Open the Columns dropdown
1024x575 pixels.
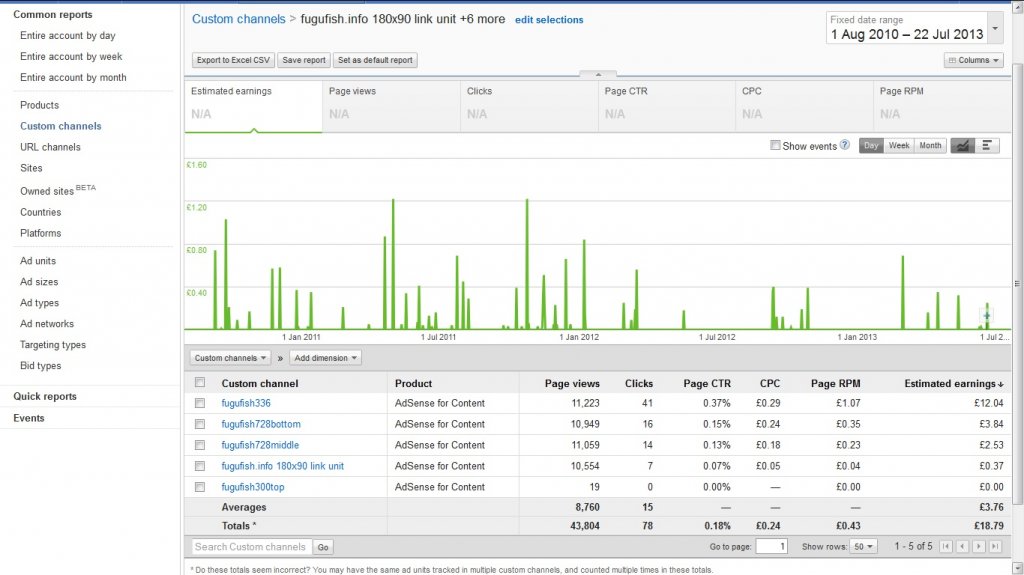pos(973,60)
